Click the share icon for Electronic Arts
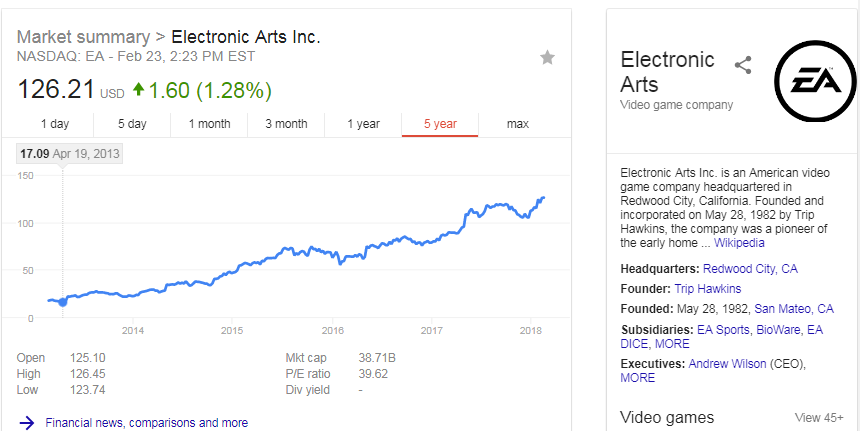860x431 pixels. point(743,66)
